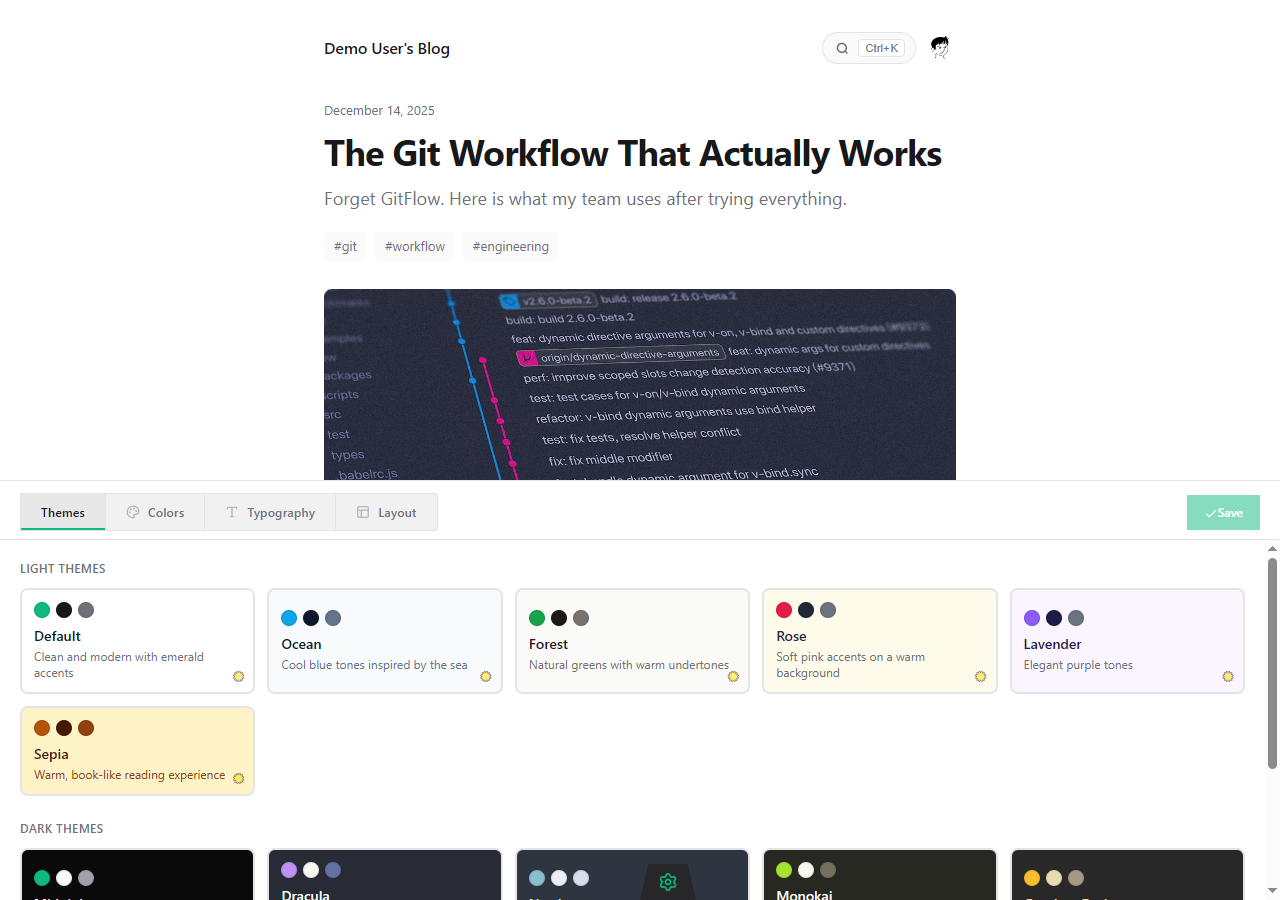Open the #workflow tag

(x=414, y=246)
